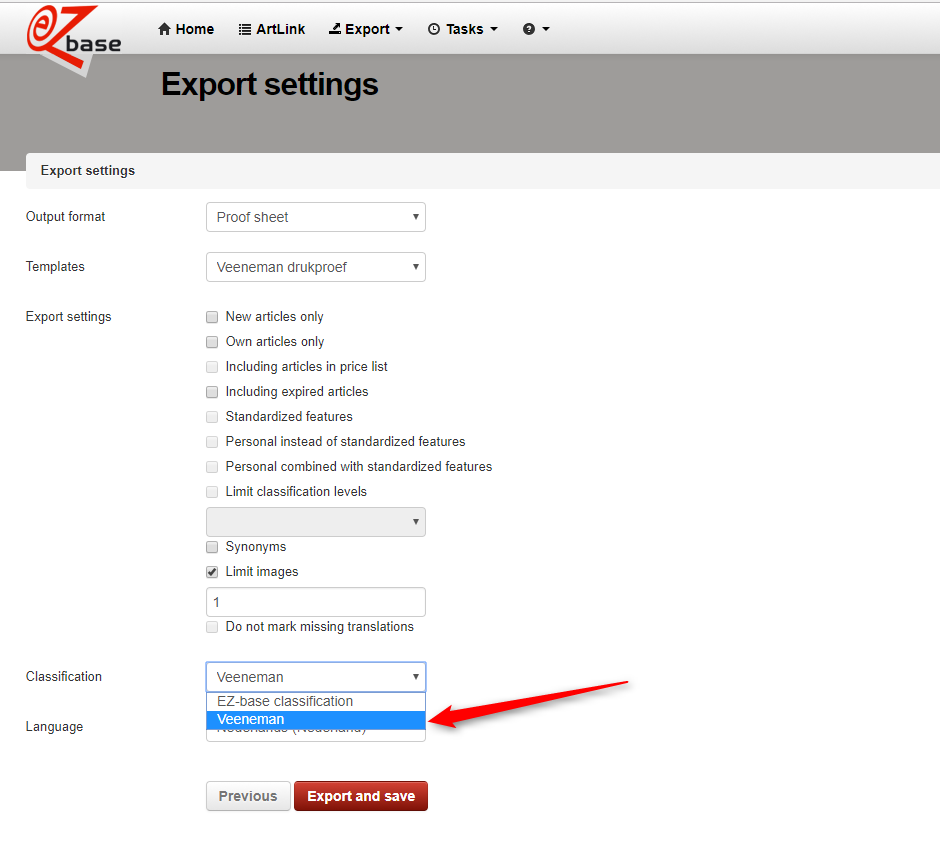Open the classification levels dropdown
This screenshot has height=866, width=940.
[x=316, y=522]
